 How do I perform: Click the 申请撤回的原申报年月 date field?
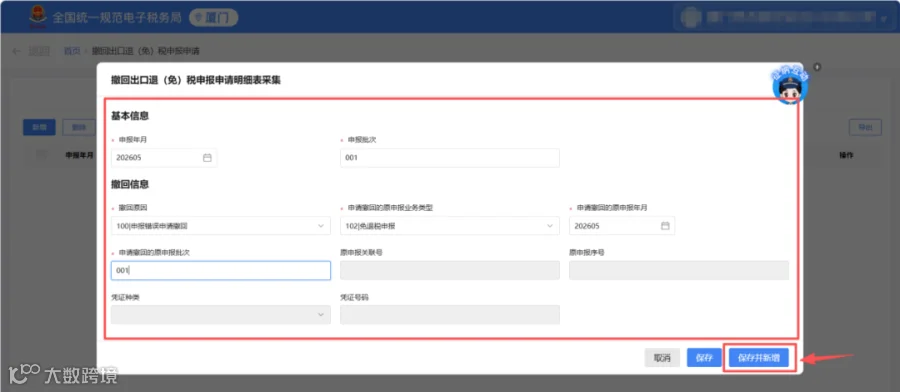[x=622, y=226]
